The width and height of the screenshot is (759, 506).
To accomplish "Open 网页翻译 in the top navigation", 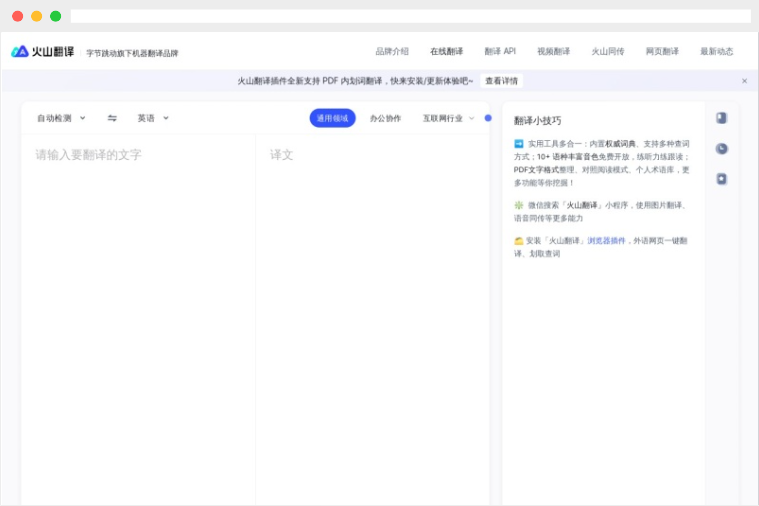I will pos(662,51).
